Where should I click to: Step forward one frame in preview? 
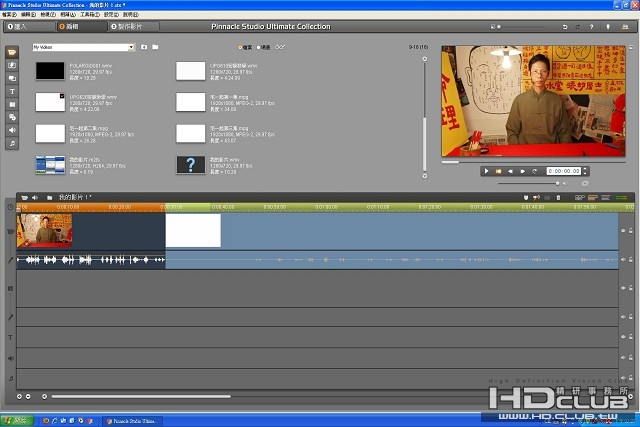(x=522, y=171)
